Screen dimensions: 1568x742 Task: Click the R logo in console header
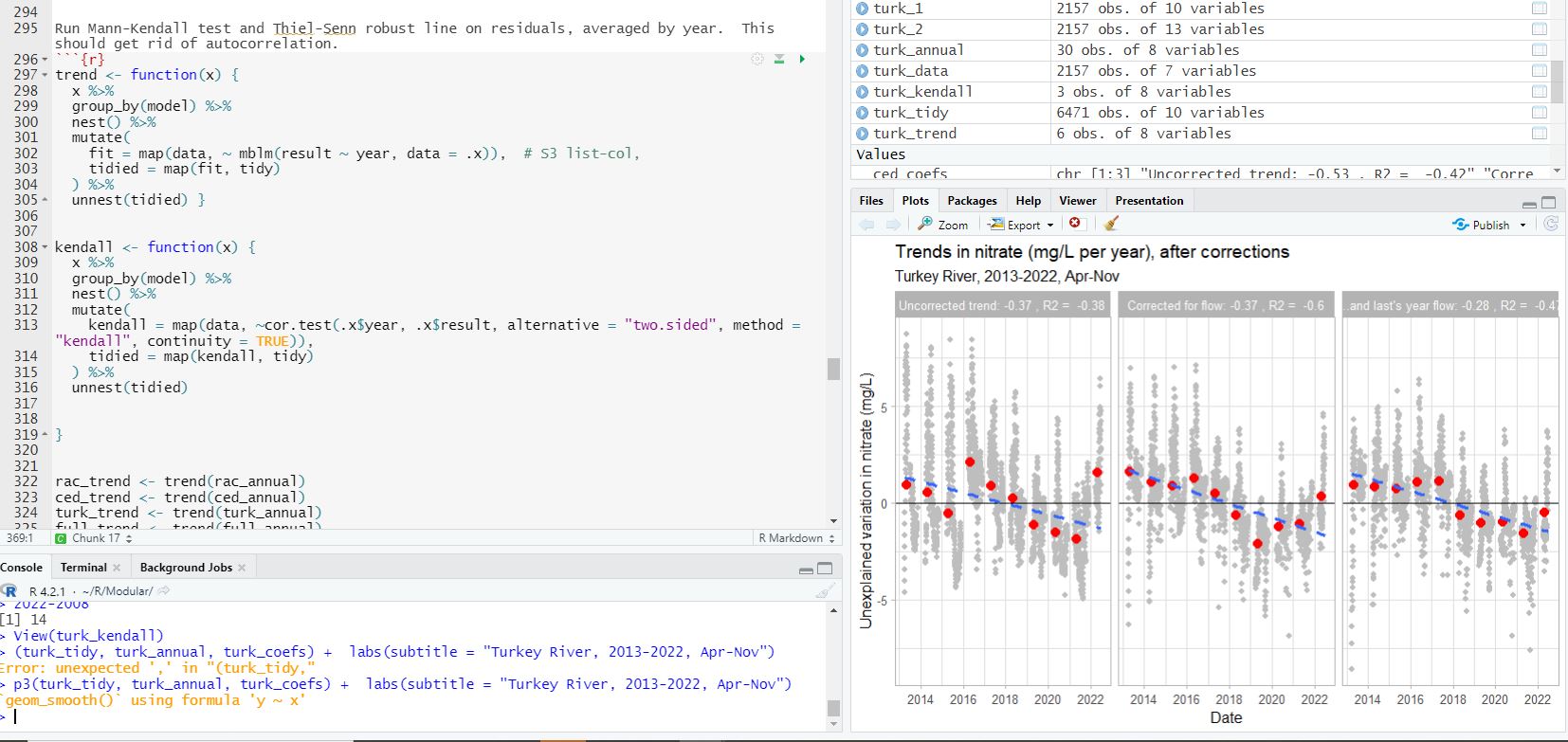point(11,591)
